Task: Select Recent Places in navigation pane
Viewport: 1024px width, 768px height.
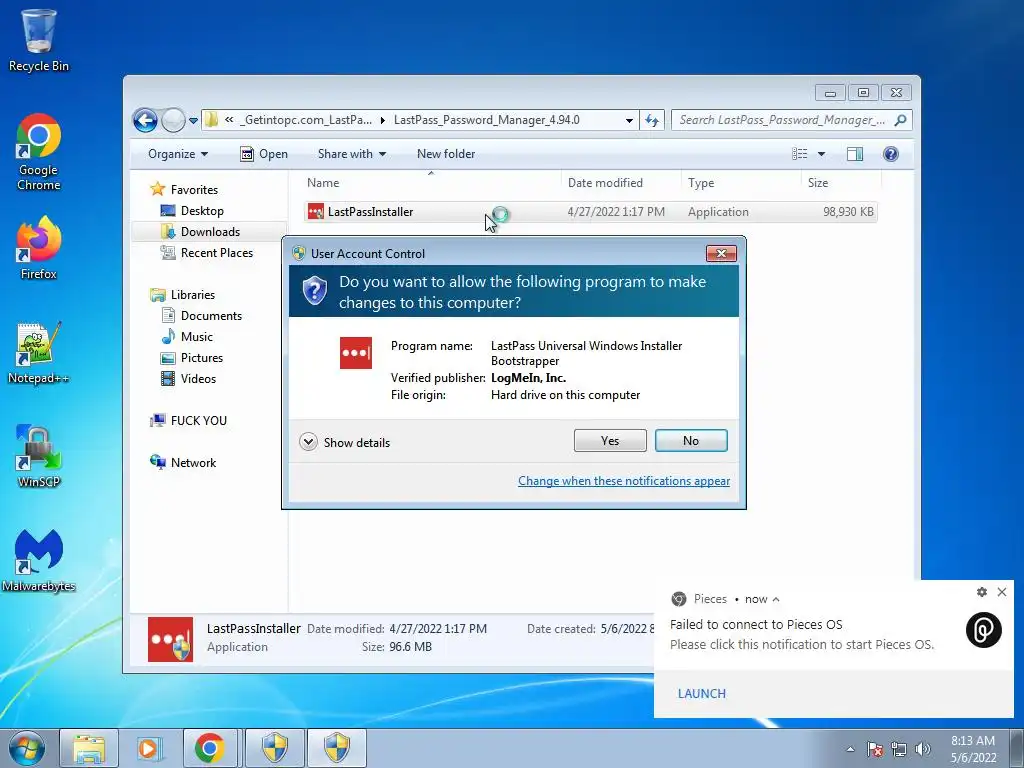Action: 206,253
